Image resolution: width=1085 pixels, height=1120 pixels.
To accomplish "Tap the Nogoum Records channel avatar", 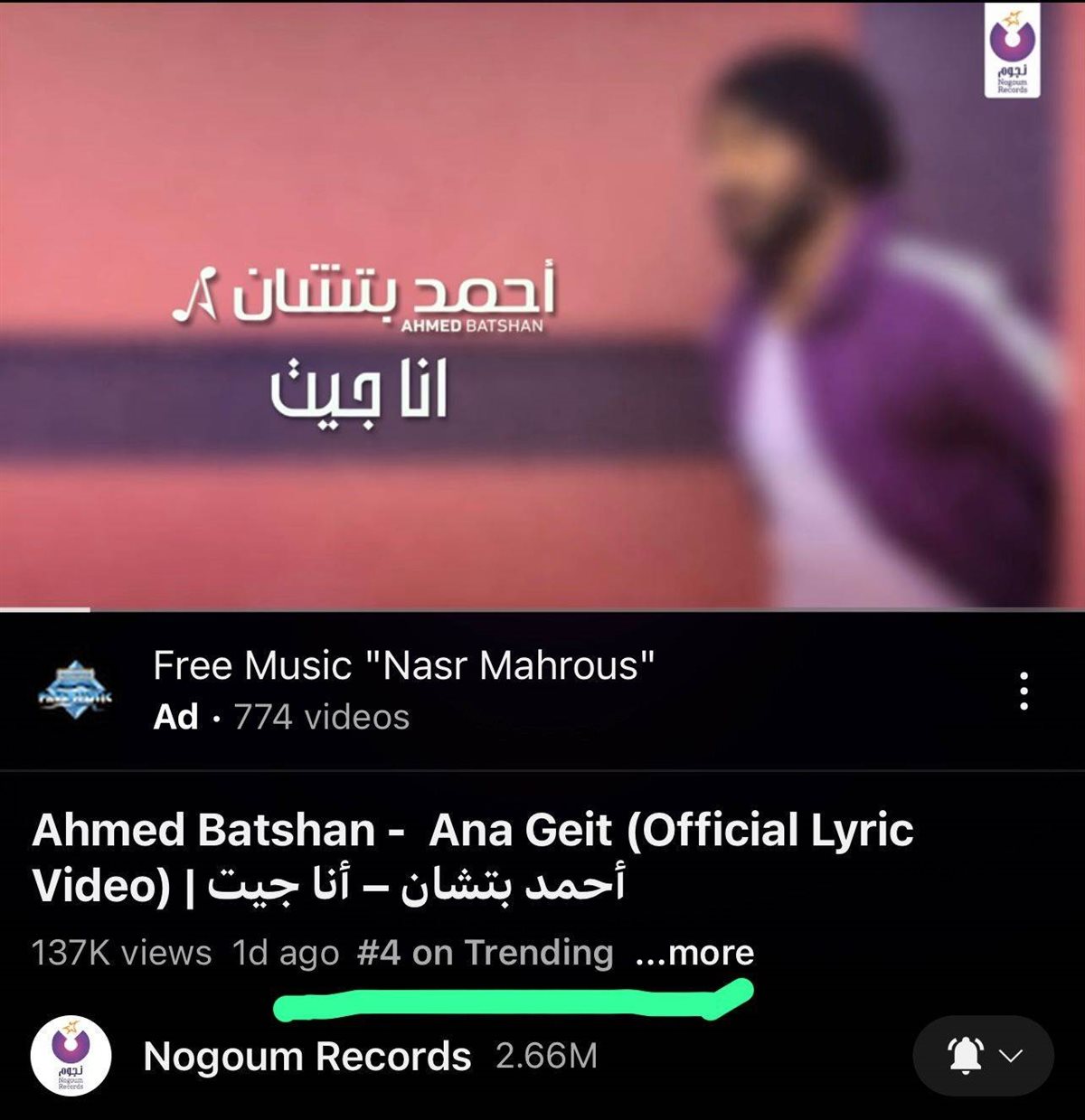I will pyautogui.click(x=71, y=1056).
